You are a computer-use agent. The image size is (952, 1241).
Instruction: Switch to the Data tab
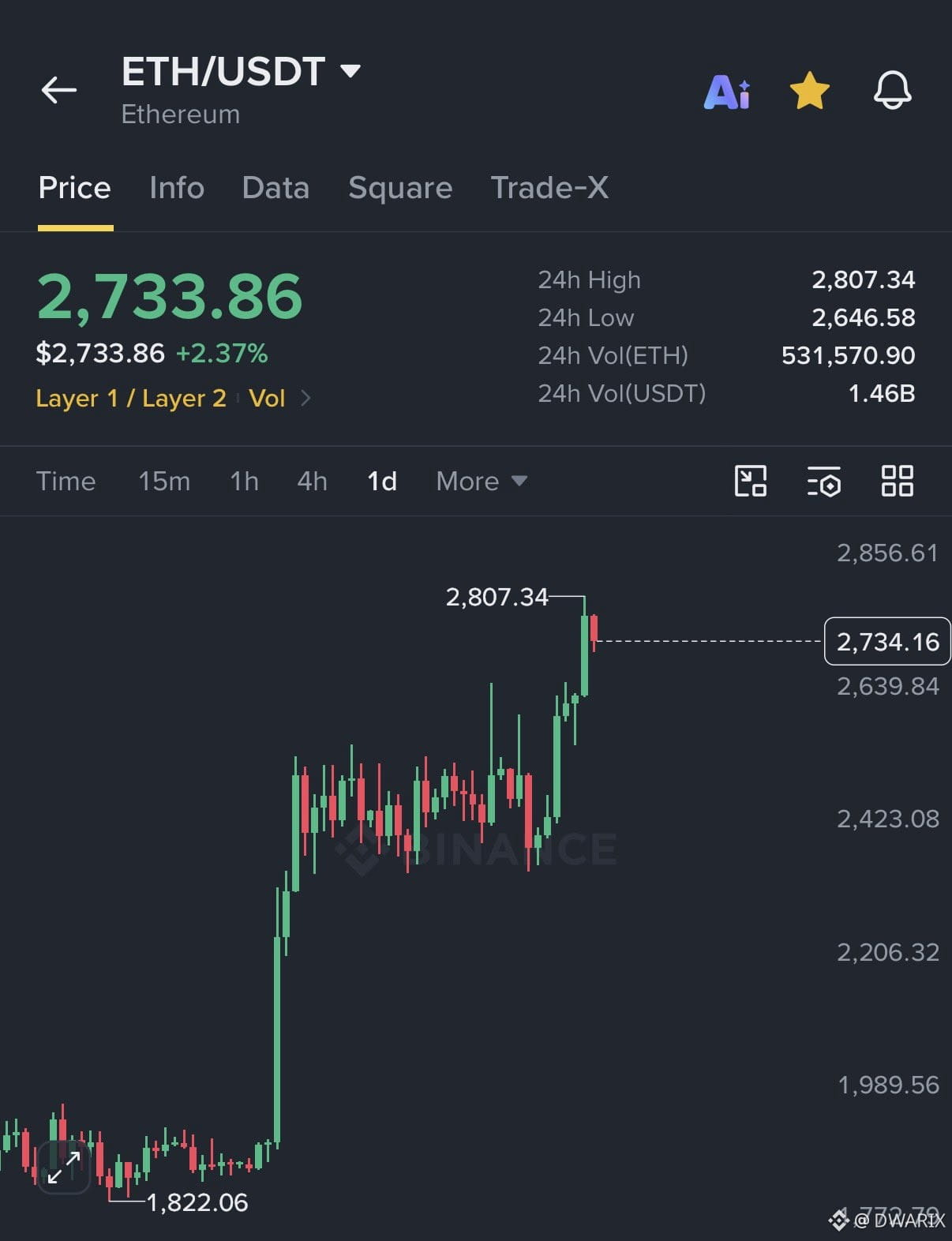pyautogui.click(x=275, y=188)
